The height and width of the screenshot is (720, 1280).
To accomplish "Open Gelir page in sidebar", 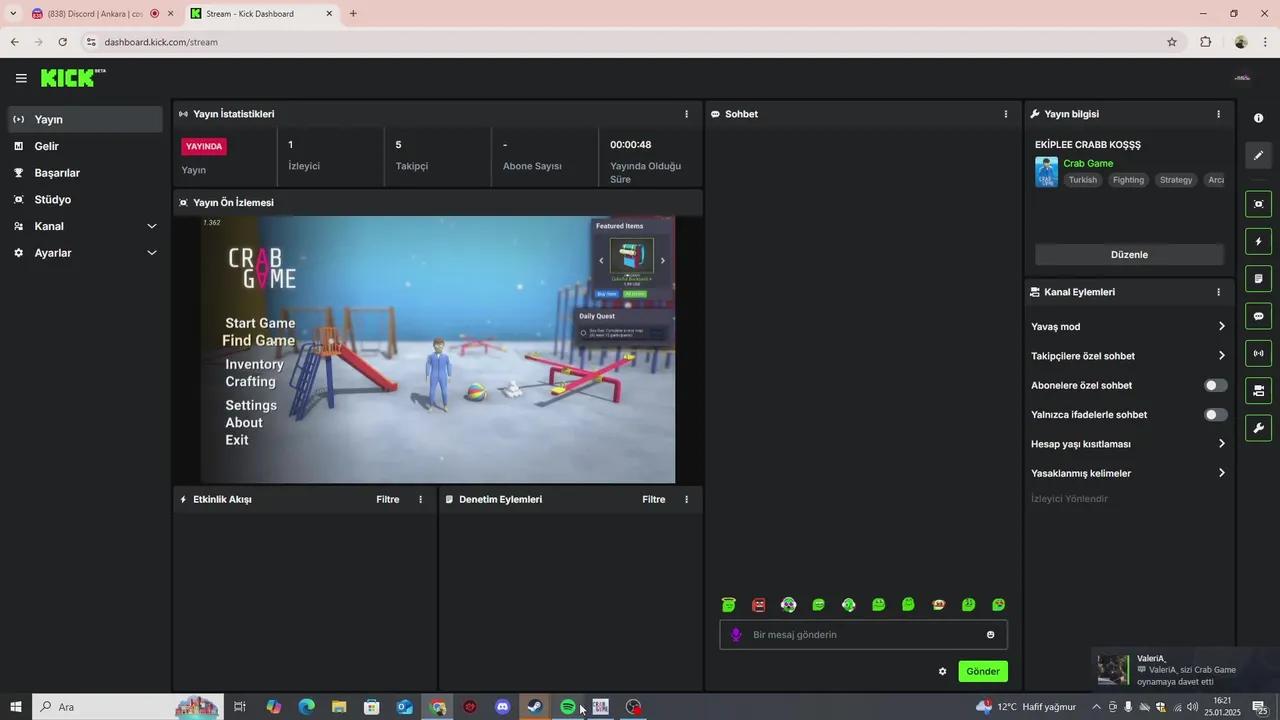I will (x=47, y=146).
